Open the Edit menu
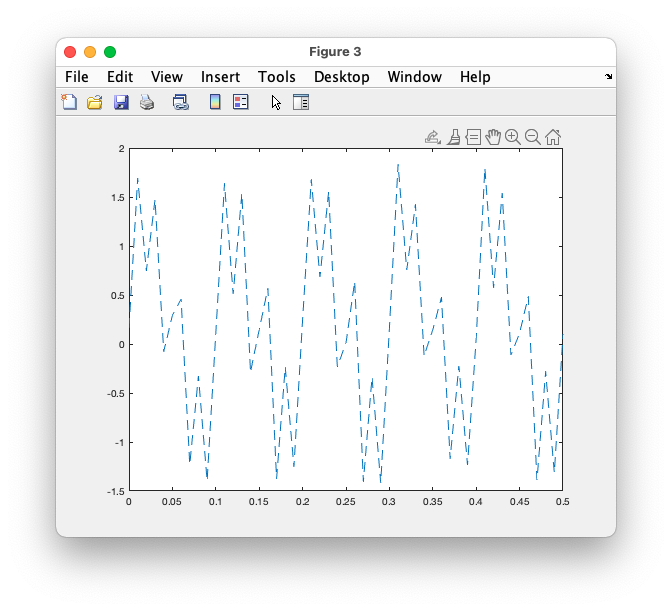This screenshot has width=672, height=611. click(x=120, y=77)
